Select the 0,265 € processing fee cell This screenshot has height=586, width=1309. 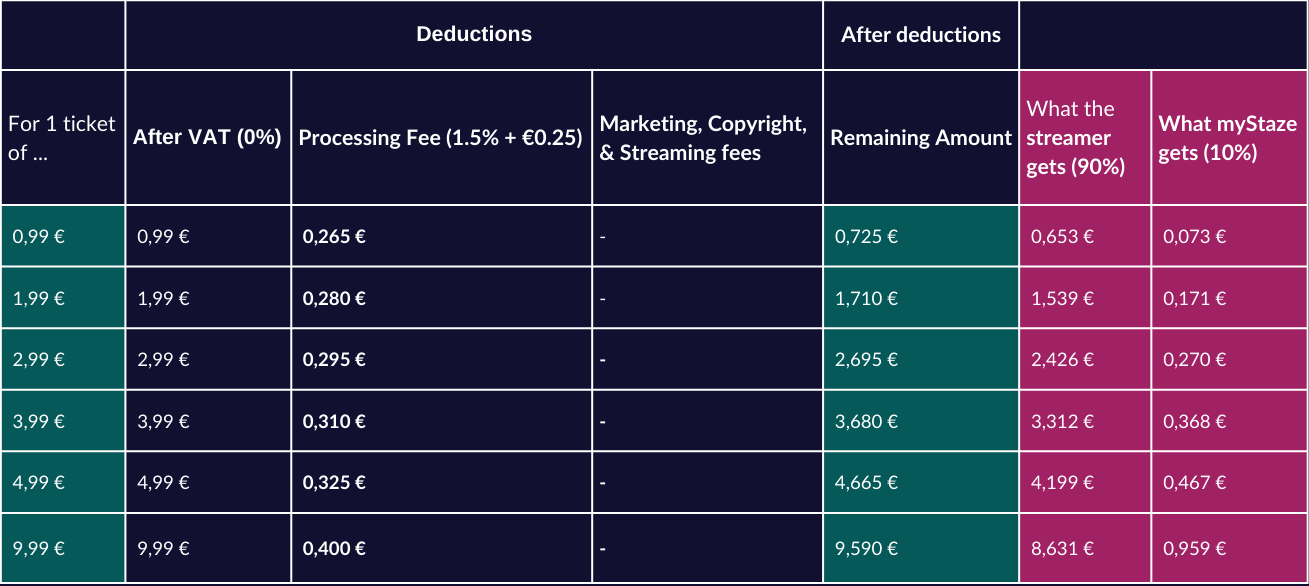334,237
